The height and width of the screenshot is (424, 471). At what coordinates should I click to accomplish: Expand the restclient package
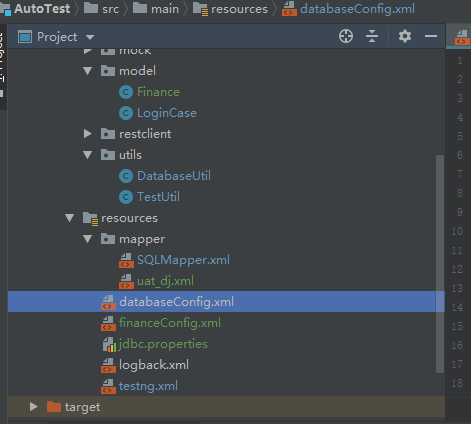coord(88,134)
